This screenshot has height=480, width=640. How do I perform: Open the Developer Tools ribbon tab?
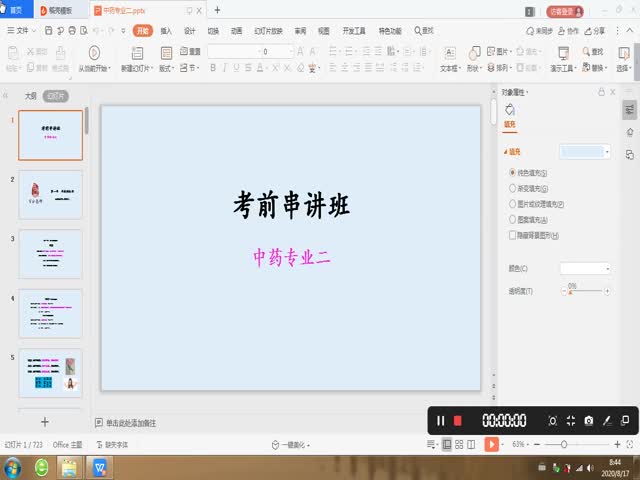point(353,31)
